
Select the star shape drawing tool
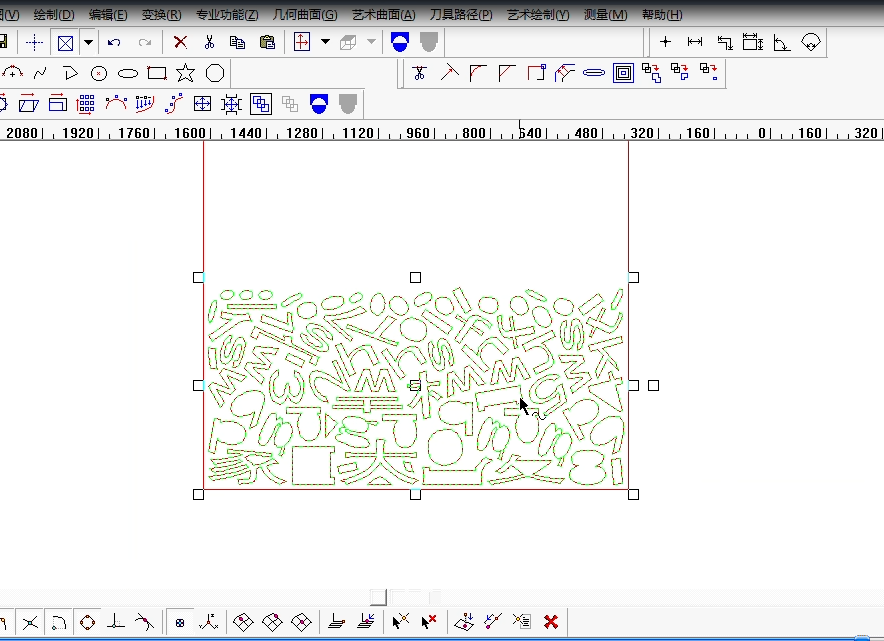[185, 73]
